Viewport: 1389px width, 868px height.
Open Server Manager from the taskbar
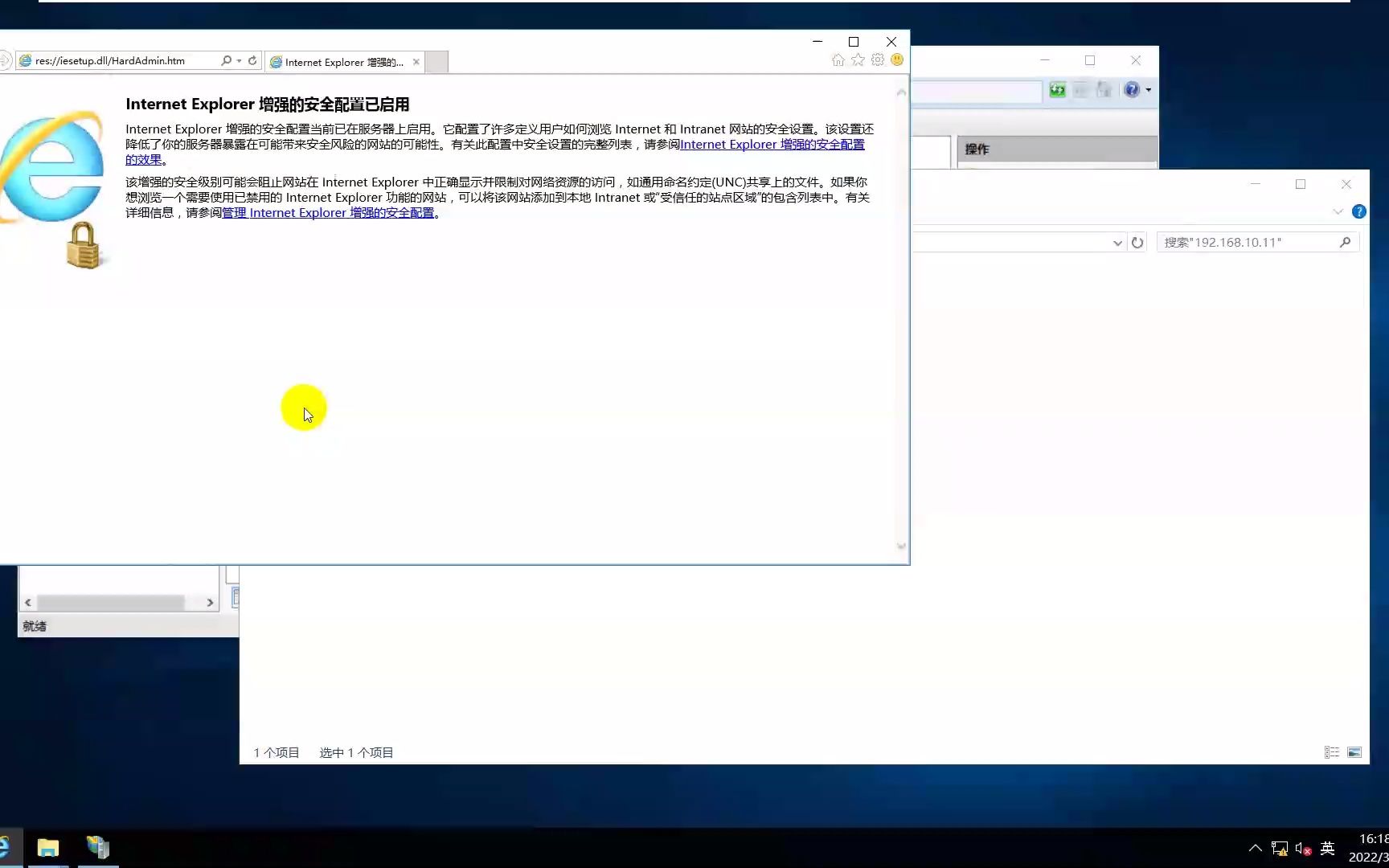point(98,848)
